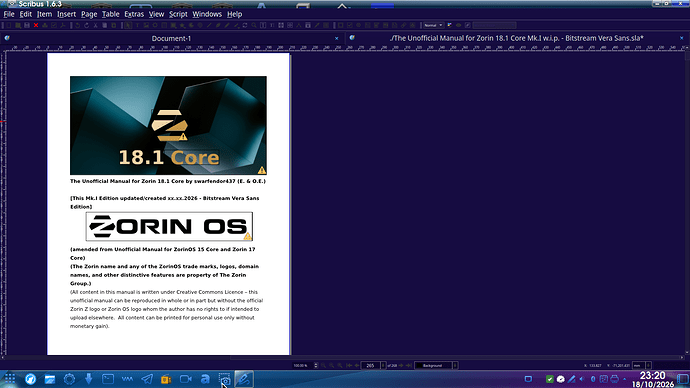This screenshot has height=388, width=690.
Task: Select the Zoom magnifier tool icon
Action: pyautogui.click(x=254, y=25)
